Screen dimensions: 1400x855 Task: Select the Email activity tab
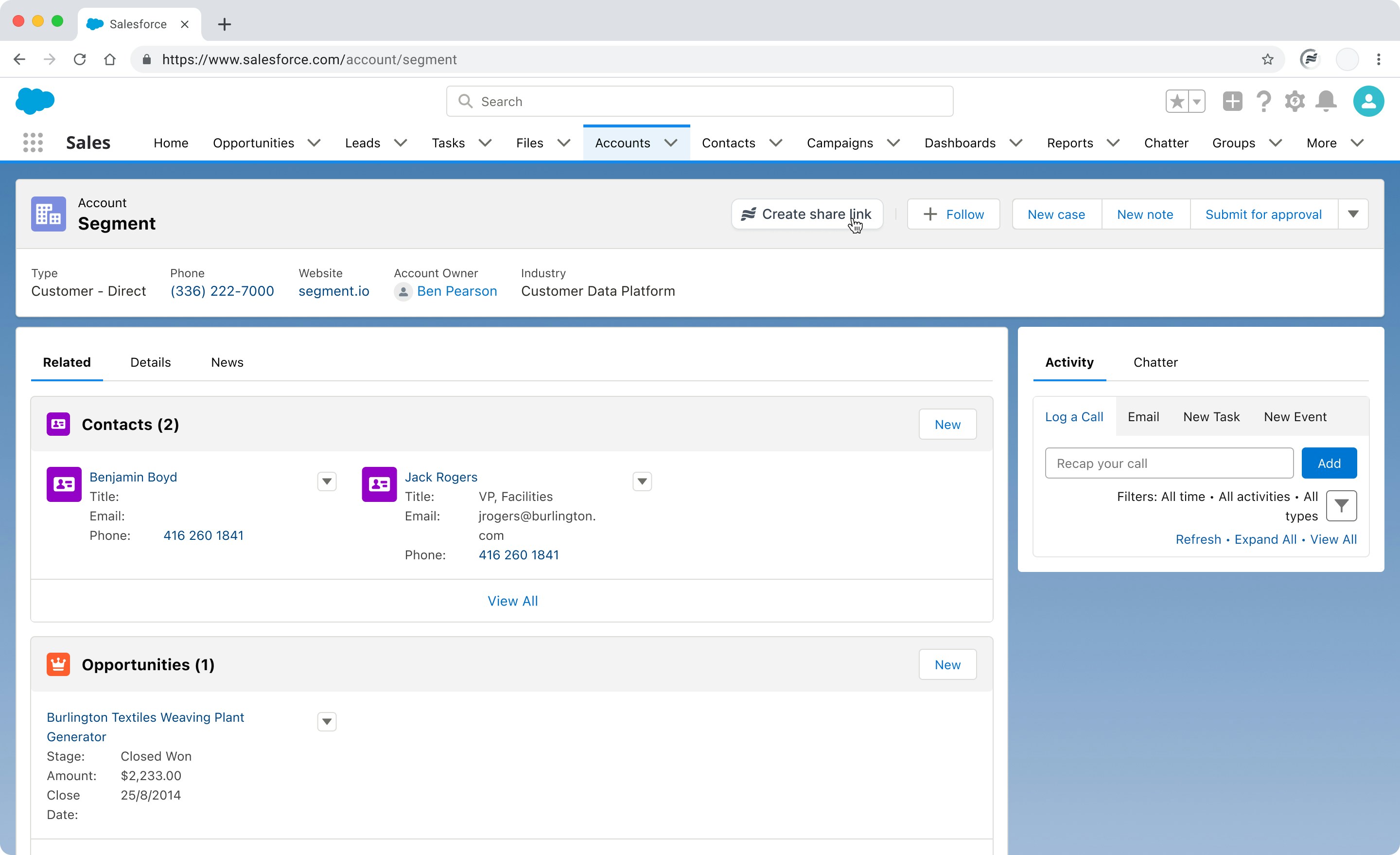coord(1143,417)
